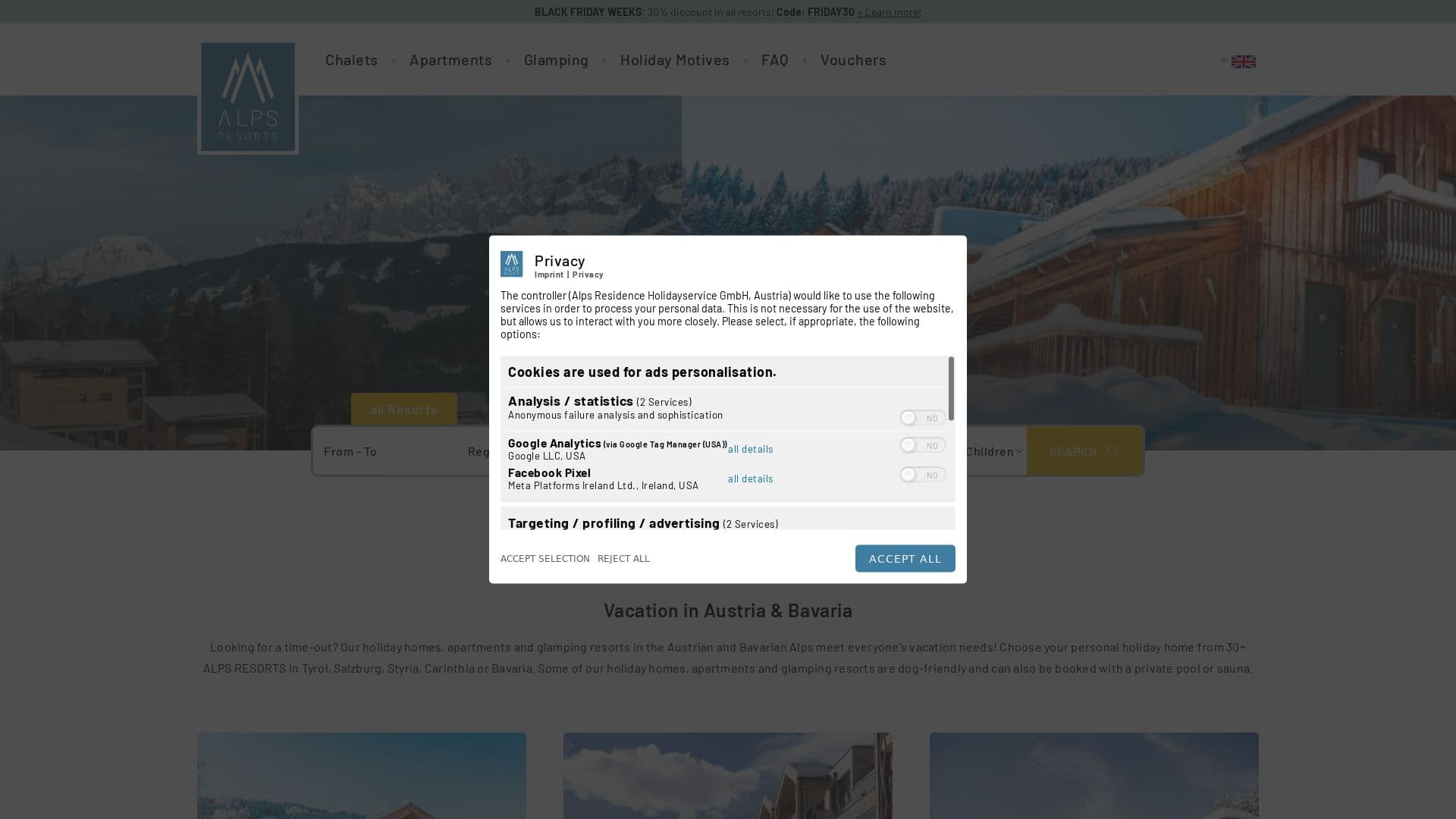Viewport: 1456px width, 819px height.
Task: Open the Black Friday Learn more link
Action: 888,12
